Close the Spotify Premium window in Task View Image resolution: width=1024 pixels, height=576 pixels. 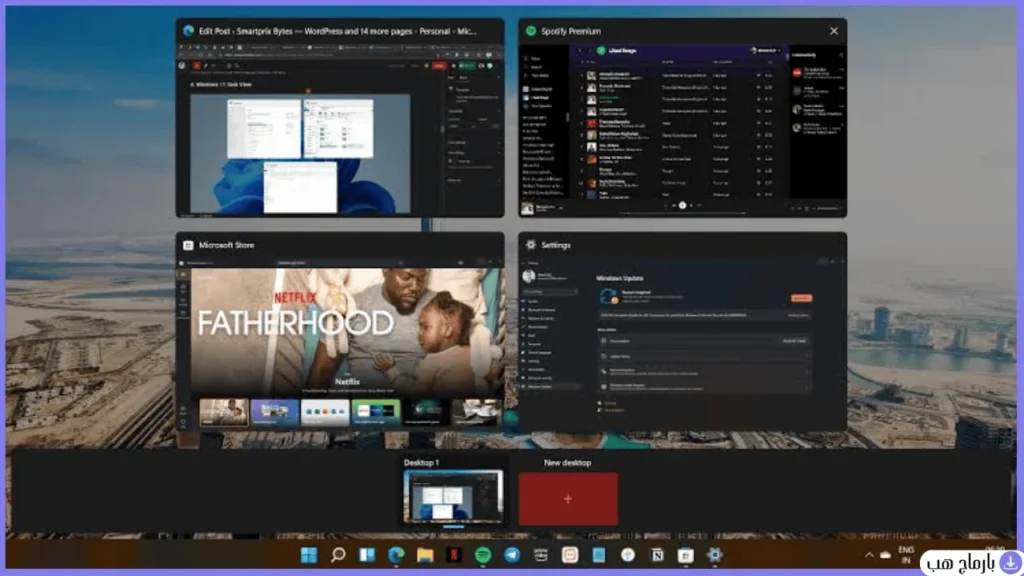[x=833, y=31]
